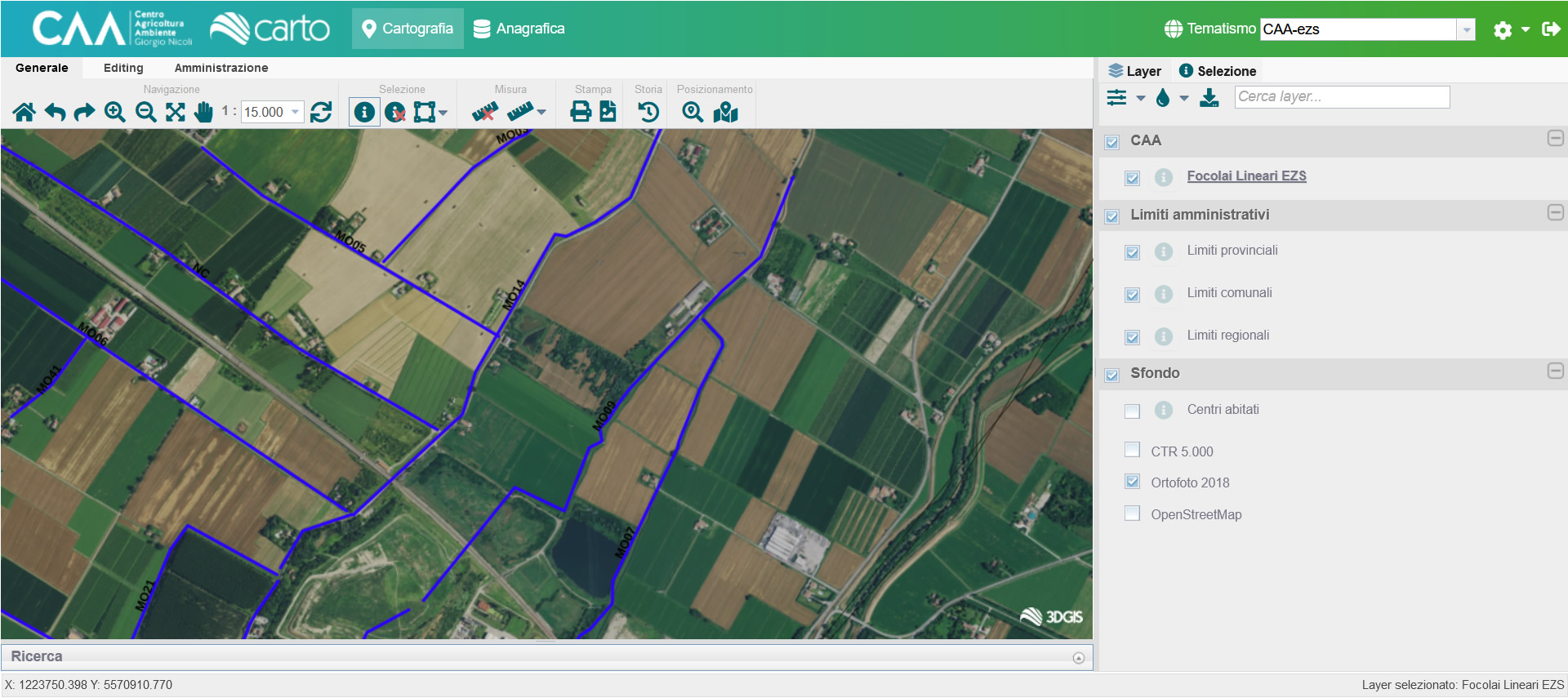The image size is (1568, 698).
Task: Clear selection with info-X icon
Action: (x=395, y=112)
